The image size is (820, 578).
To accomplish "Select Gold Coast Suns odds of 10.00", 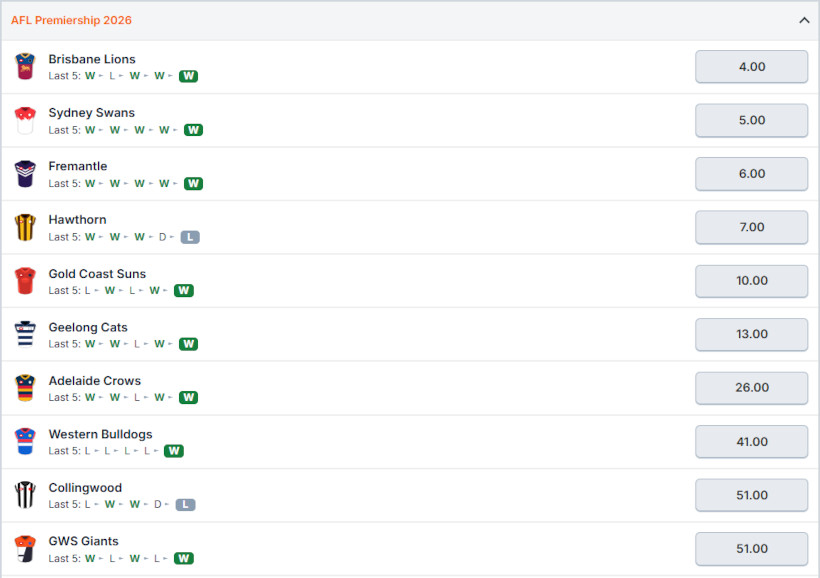I will (x=751, y=281).
